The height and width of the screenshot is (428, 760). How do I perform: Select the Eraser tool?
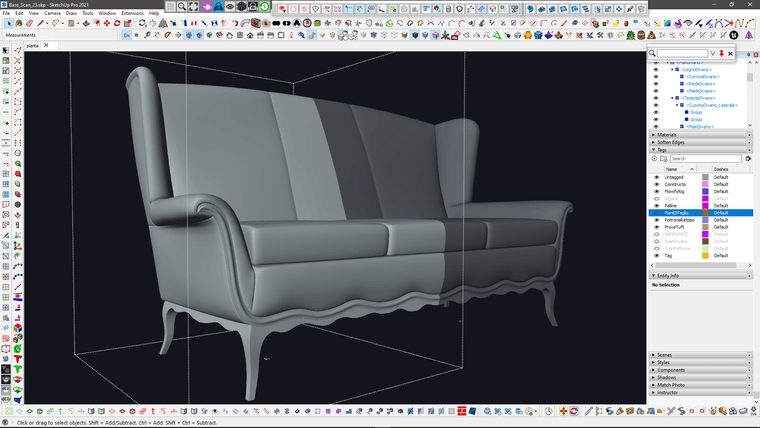(x=31, y=22)
